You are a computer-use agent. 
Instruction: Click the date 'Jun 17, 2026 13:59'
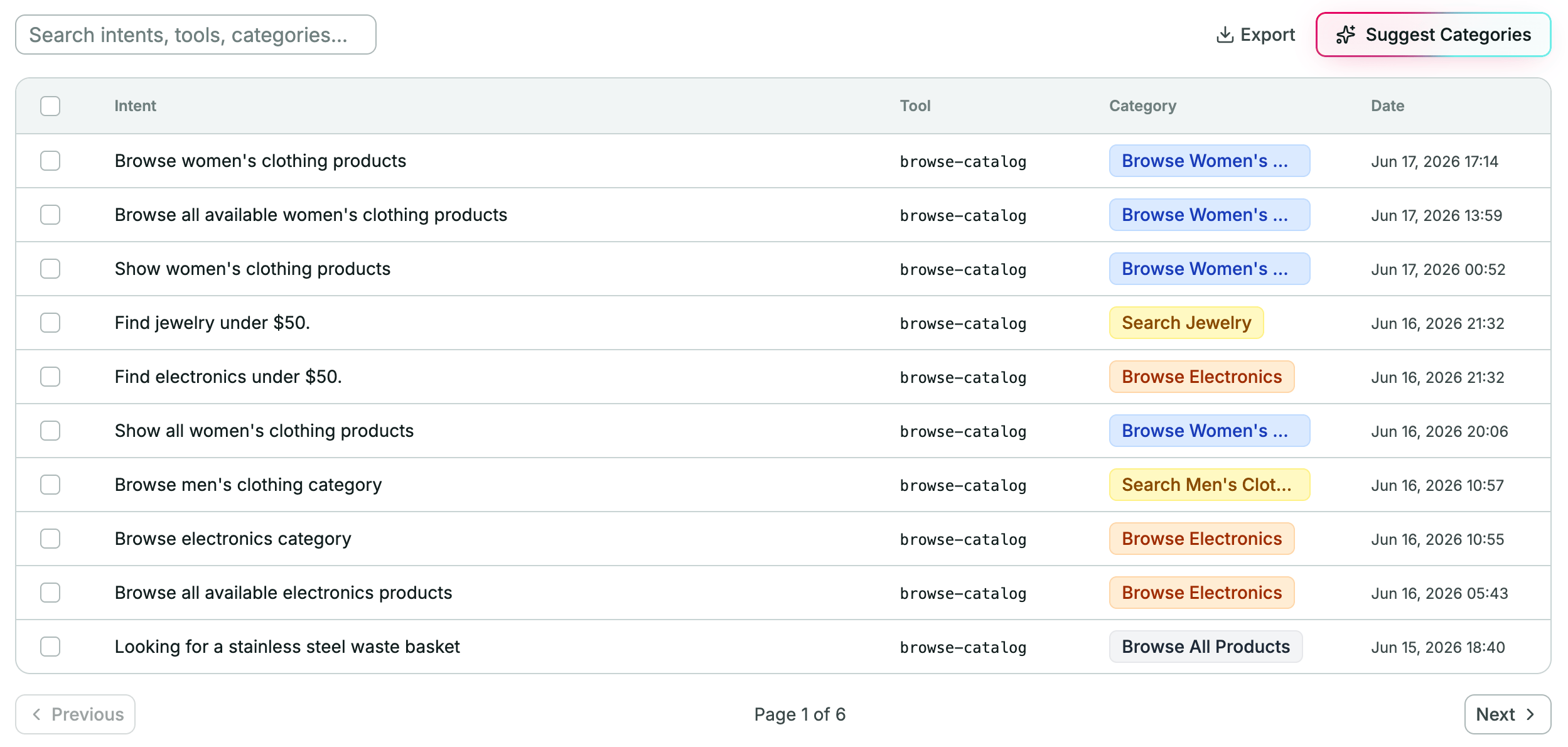(1436, 216)
